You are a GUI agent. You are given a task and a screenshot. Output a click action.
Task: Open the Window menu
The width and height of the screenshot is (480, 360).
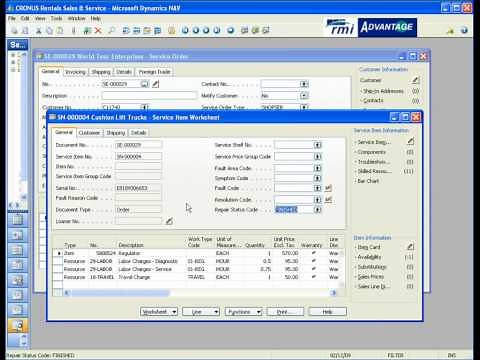click(76, 18)
